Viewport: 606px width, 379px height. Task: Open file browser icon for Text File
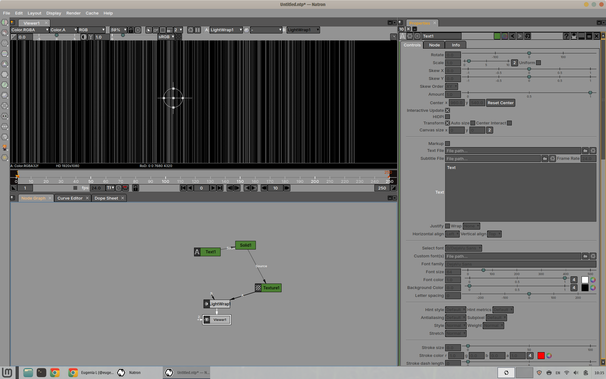[x=585, y=150]
